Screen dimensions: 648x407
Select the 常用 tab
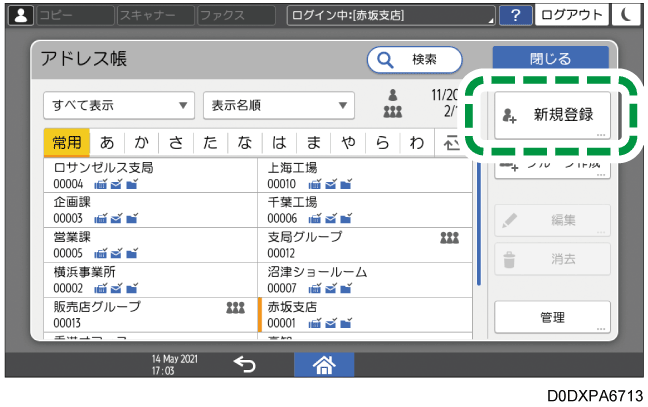(67, 143)
